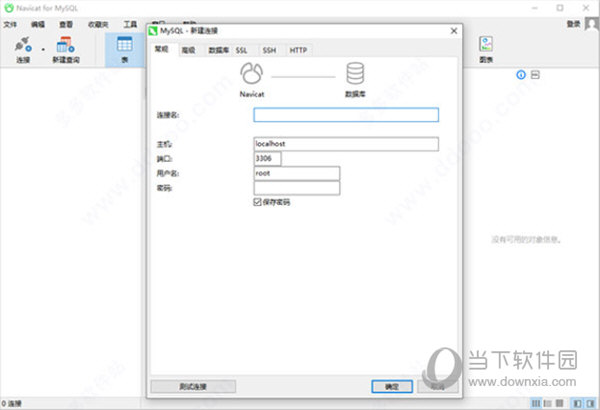Click the 确定 (OK) button
The width and height of the screenshot is (600, 410).
(392, 387)
